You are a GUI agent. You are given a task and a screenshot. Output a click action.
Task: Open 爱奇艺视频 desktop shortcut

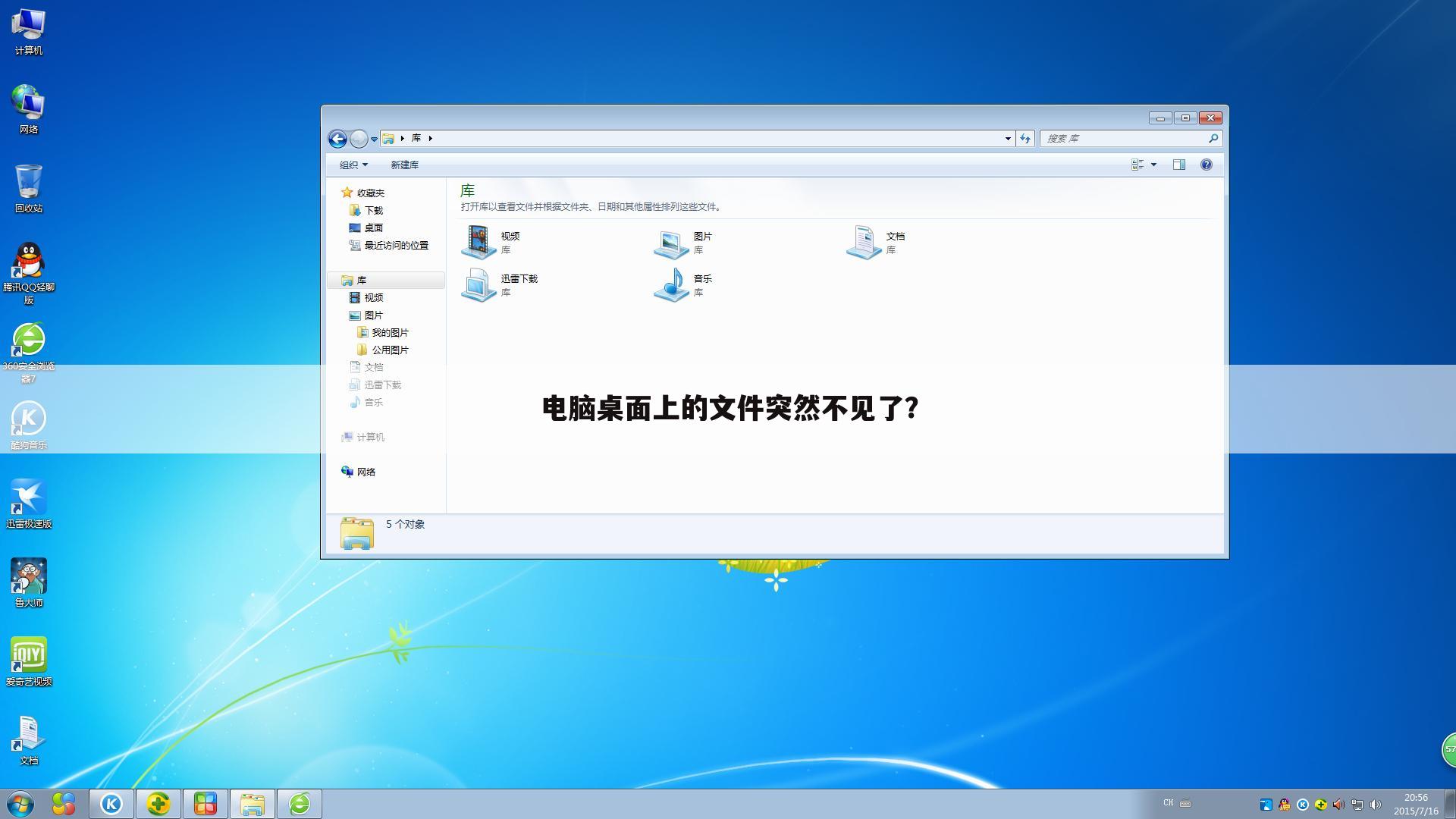tap(29, 661)
